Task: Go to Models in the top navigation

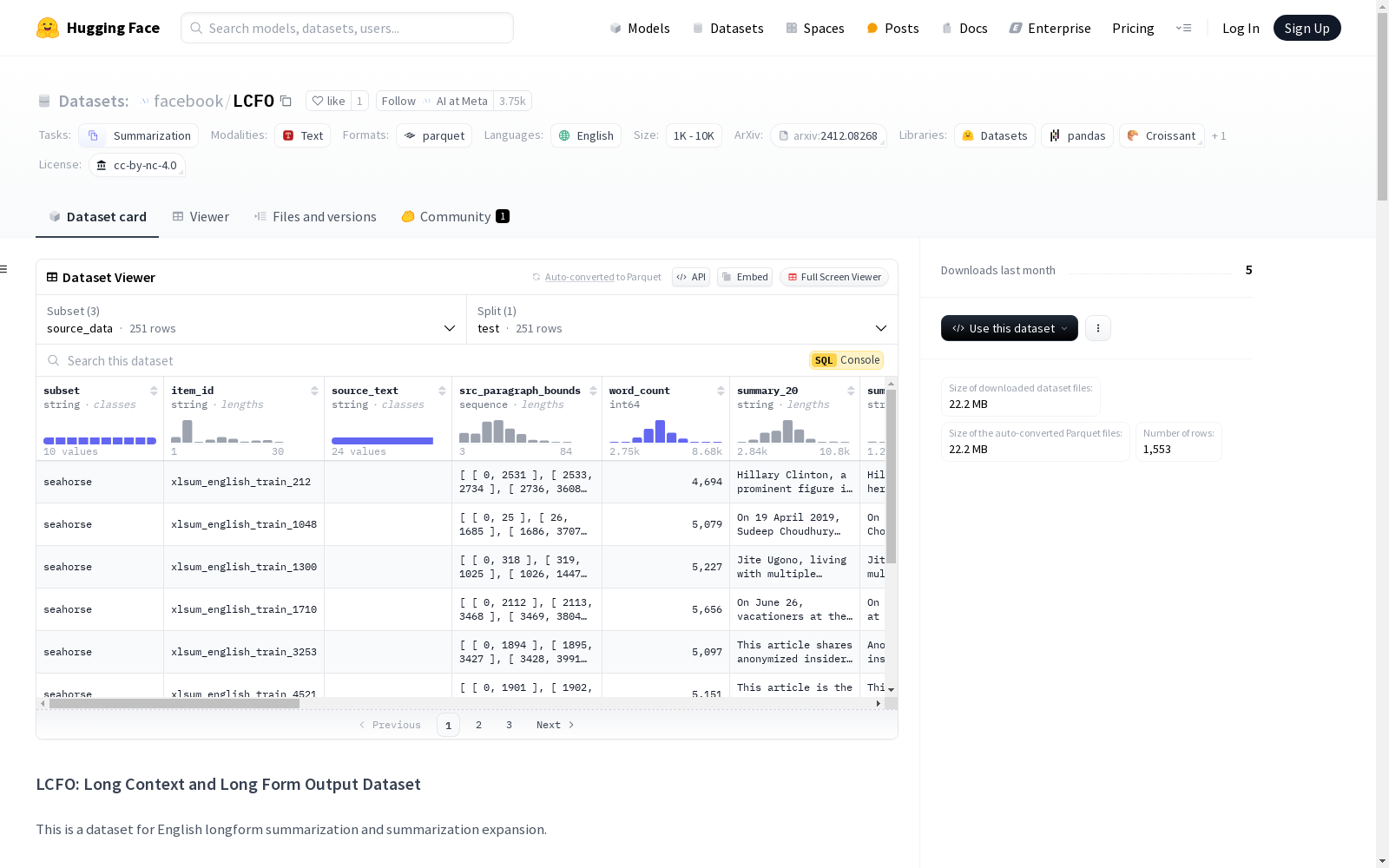Action: click(640, 28)
